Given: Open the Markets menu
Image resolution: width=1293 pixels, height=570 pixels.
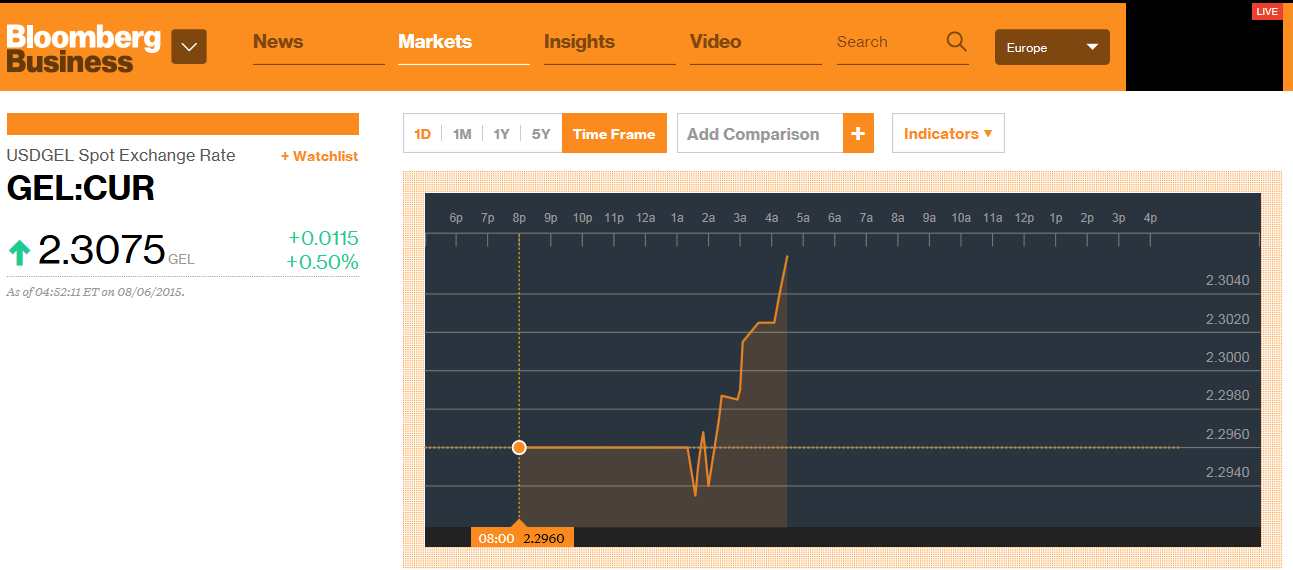Looking at the screenshot, I should pos(435,42).
